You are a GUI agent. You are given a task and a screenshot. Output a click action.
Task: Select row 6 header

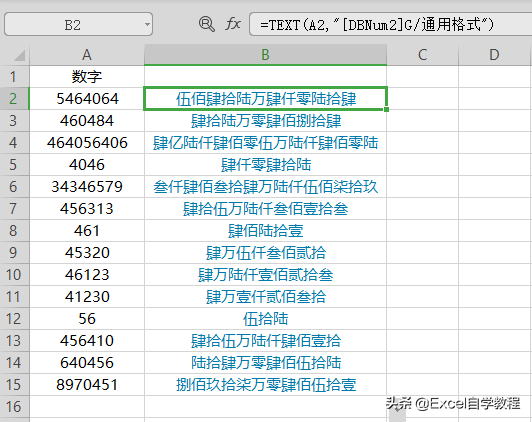pos(14,187)
